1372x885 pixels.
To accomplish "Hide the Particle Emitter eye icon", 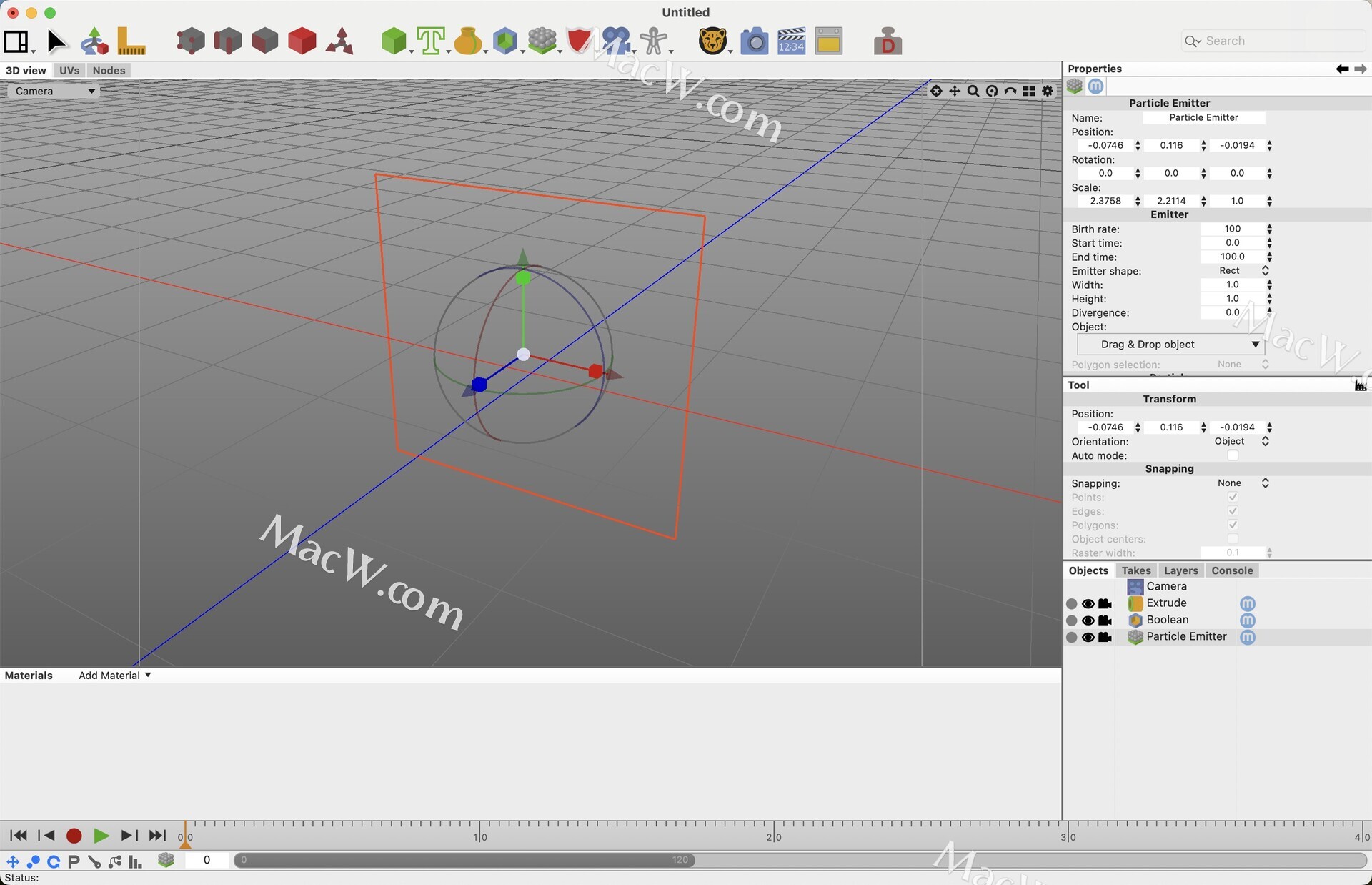I will (1088, 638).
